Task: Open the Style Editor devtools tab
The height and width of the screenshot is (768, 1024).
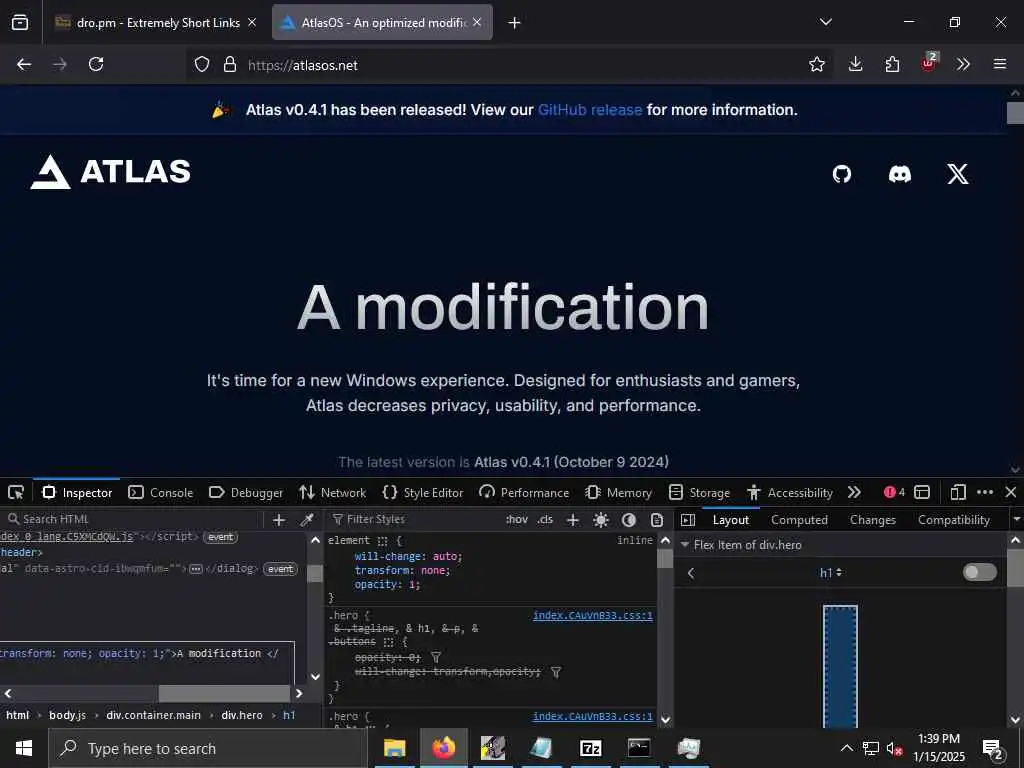Action: 423,492
